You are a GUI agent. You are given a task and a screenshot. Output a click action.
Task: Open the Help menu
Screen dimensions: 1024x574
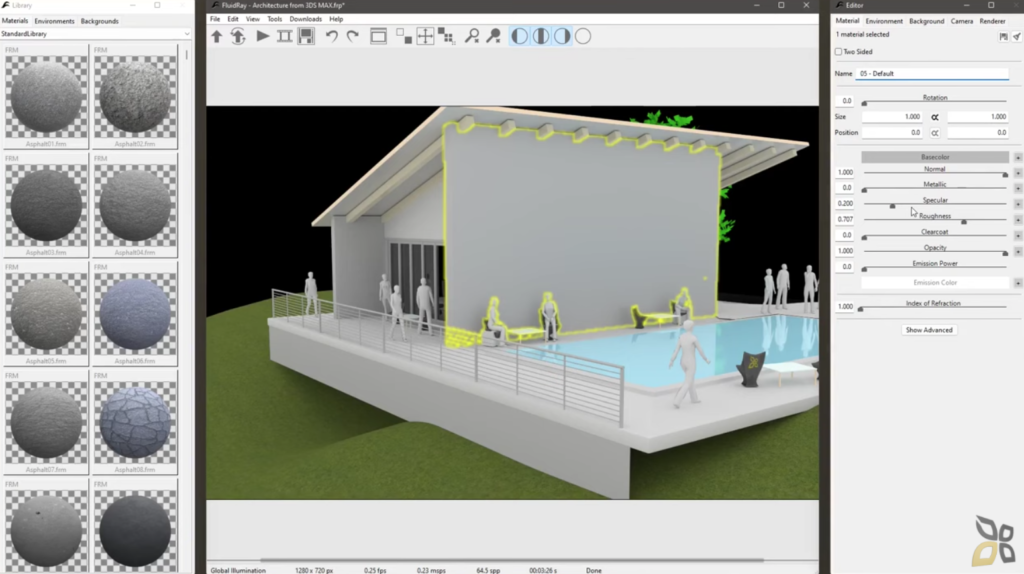[x=336, y=19]
